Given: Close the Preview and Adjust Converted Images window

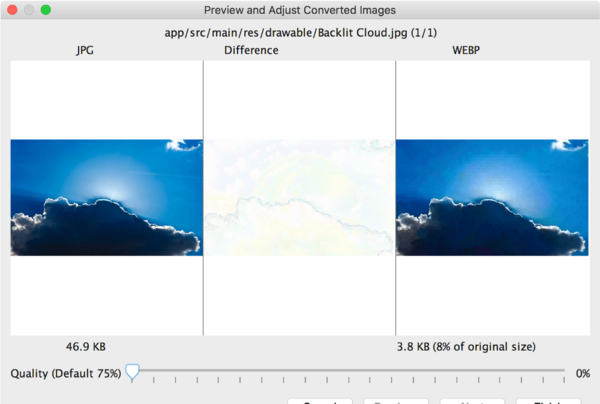Looking at the screenshot, I should tap(12, 10).
